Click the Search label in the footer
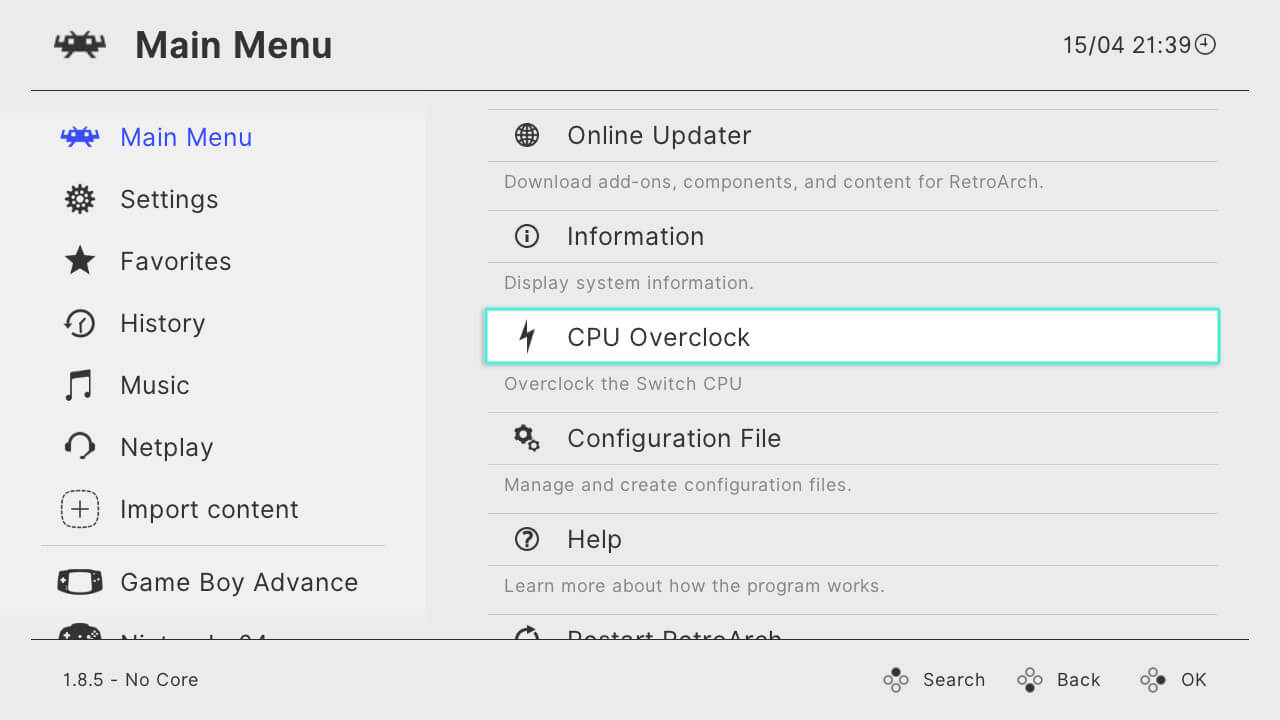This screenshot has width=1280, height=720. coord(954,680)
